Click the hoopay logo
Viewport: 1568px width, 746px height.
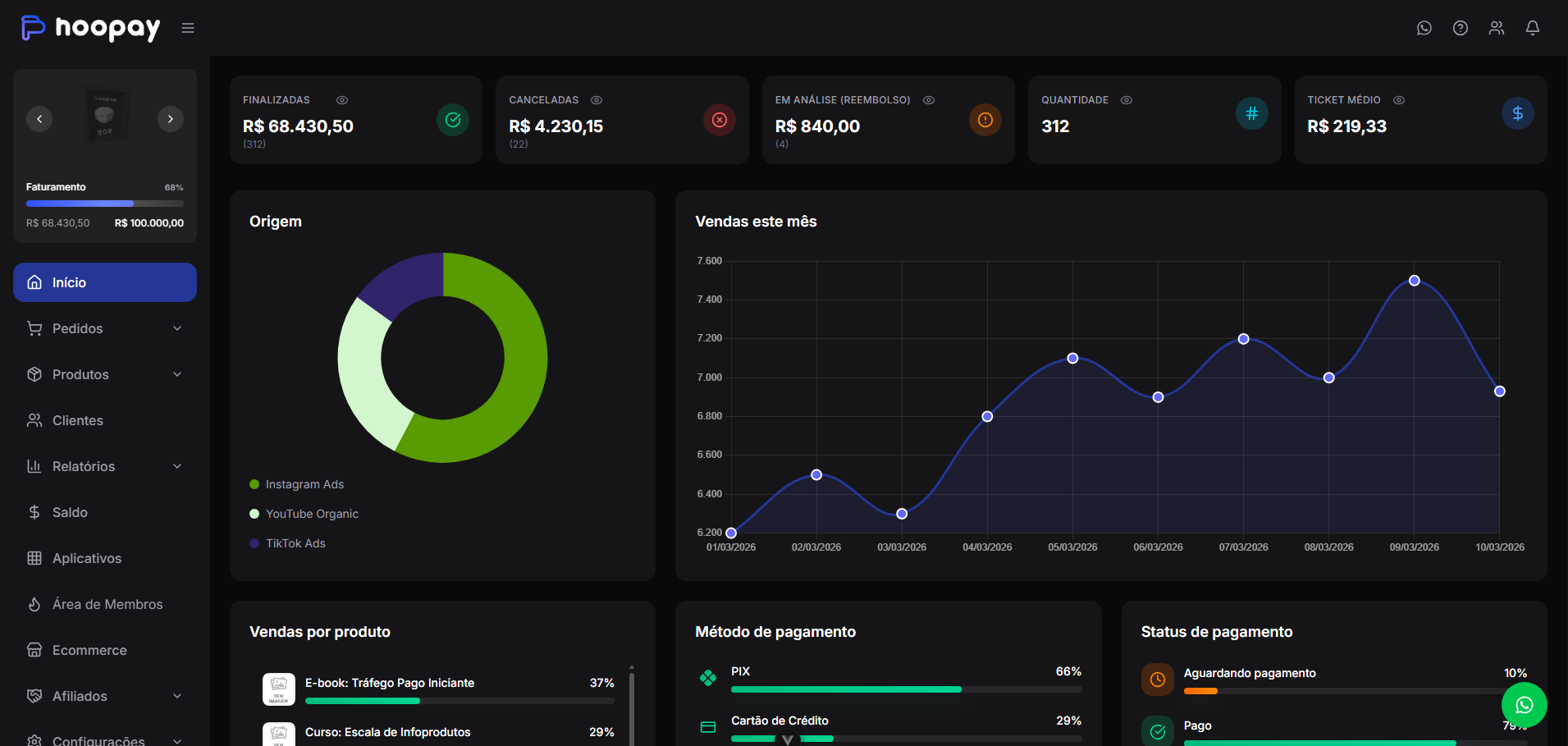tap(90, 28)
